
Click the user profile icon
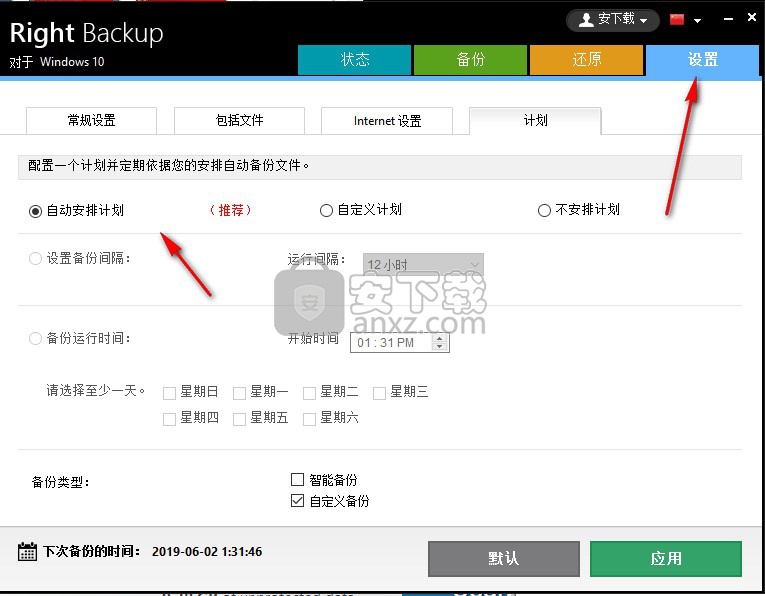(586, 20)
